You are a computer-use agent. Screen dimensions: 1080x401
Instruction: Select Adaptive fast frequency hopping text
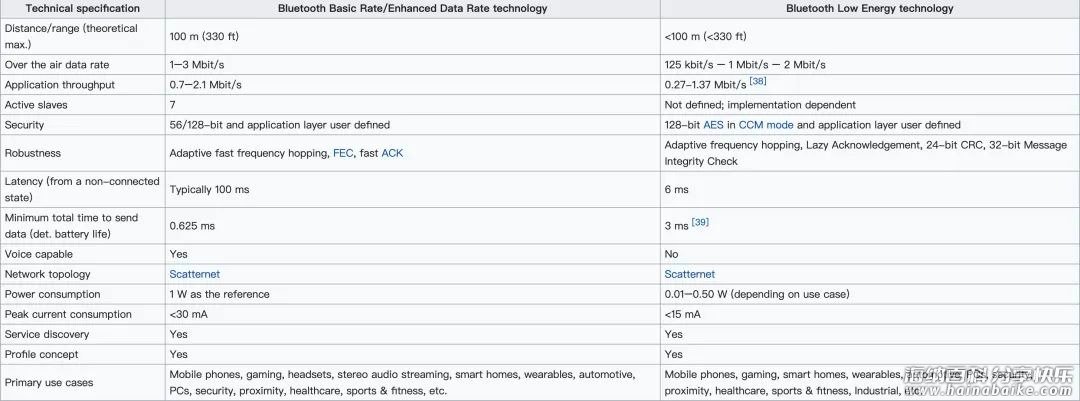pyautogui.click(x=248, y=154)
